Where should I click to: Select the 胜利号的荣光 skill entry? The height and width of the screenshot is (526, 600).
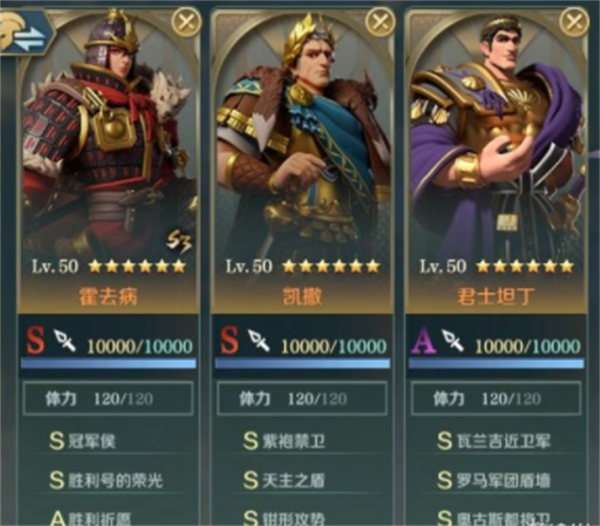106,480
